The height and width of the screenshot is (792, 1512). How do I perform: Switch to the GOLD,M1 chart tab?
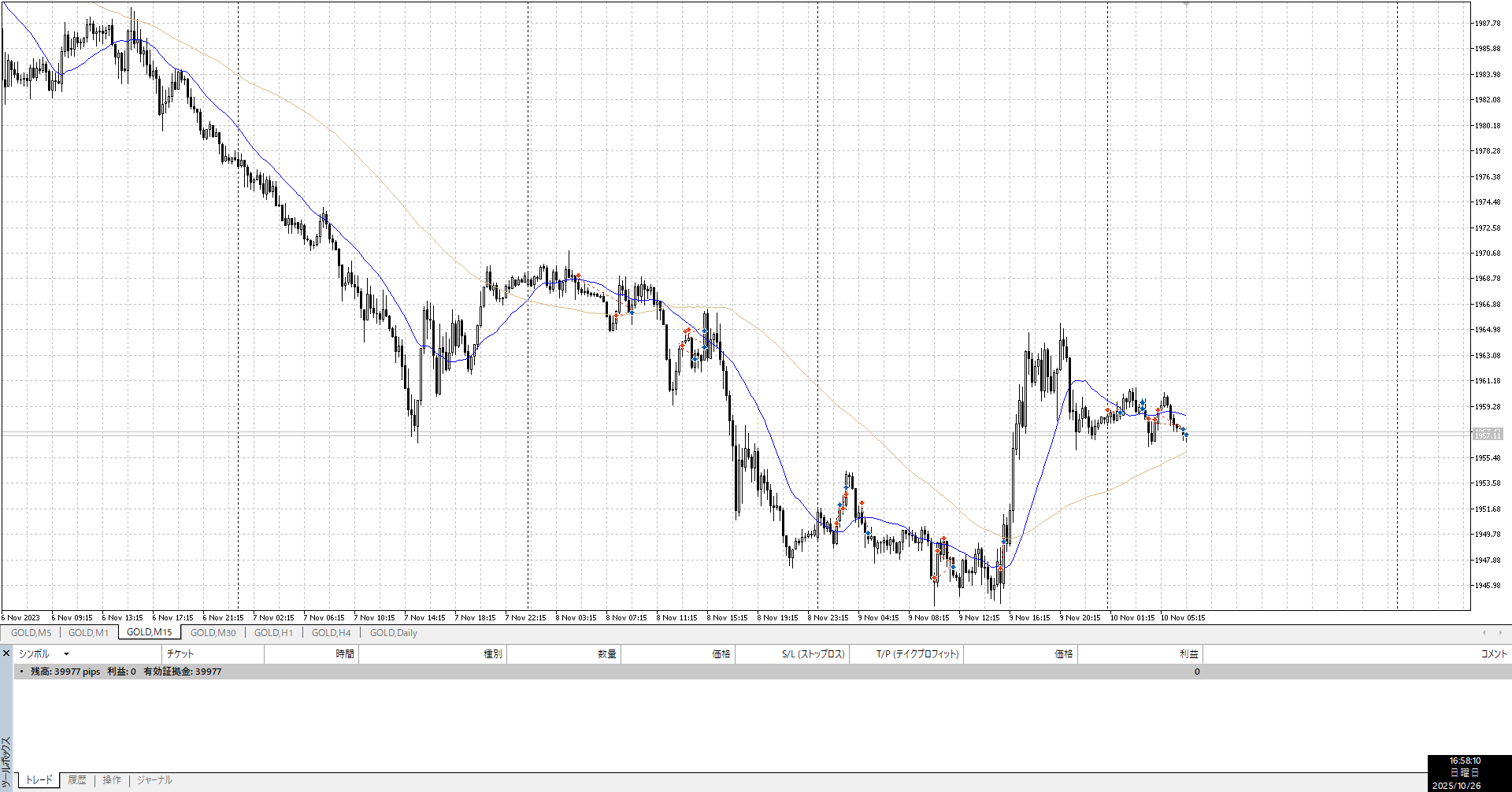[88, 632]
